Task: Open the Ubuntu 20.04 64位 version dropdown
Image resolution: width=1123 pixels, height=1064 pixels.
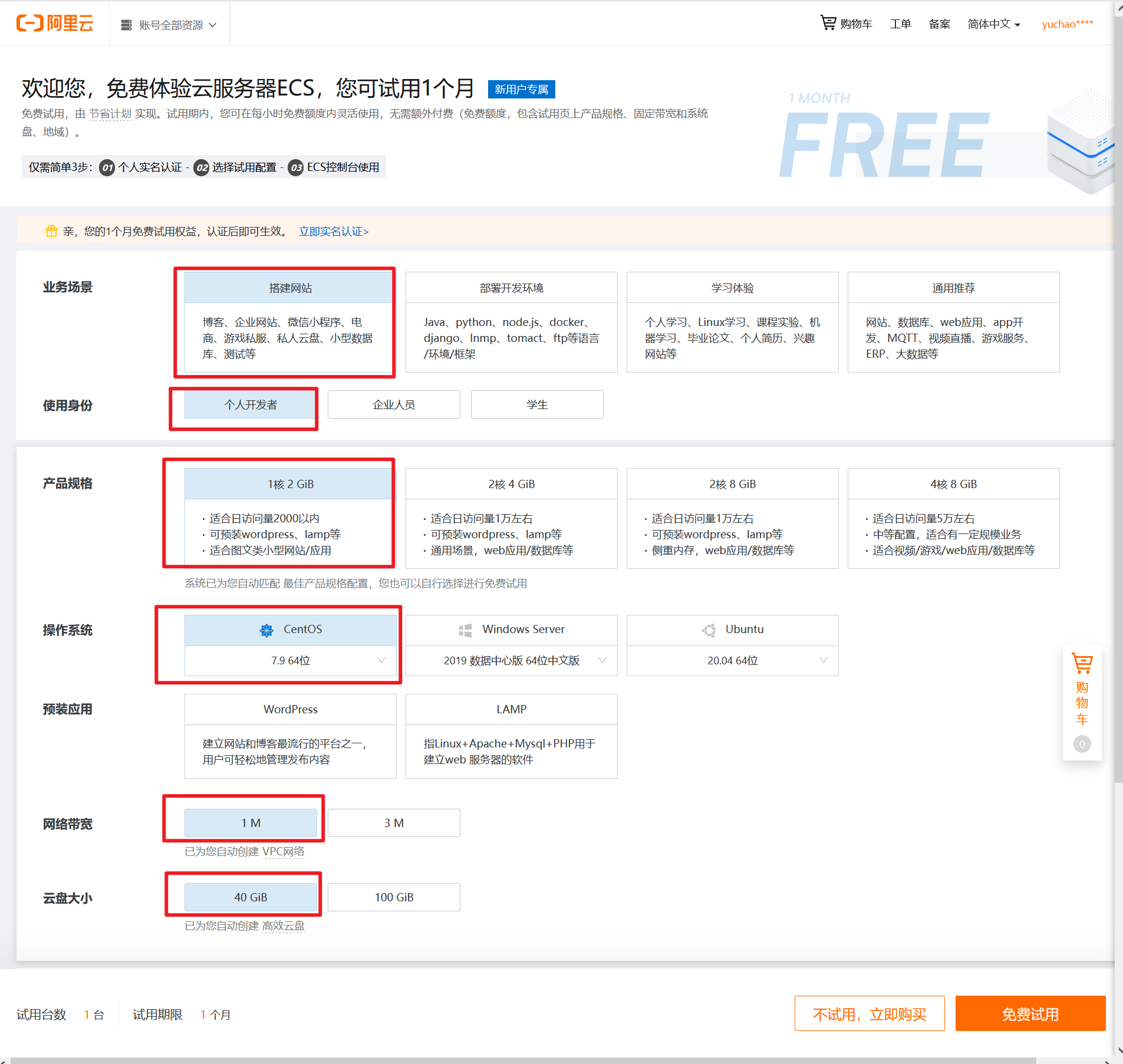Action: click(x=823, y=661)
